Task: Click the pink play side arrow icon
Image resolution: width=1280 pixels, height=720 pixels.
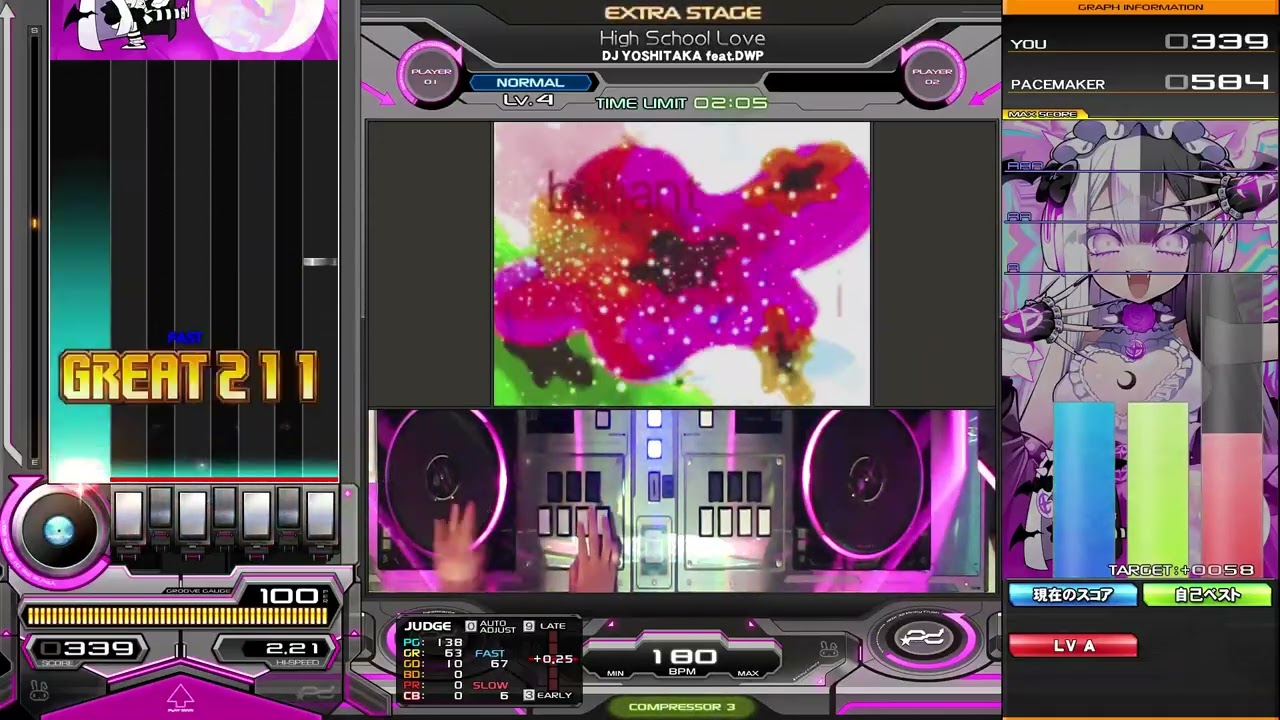Action: click(x=180, y=697)
